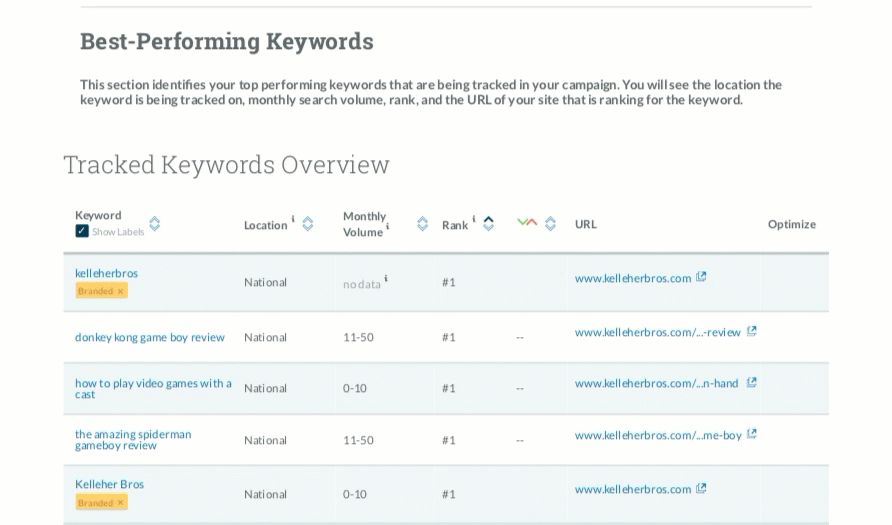Viewport: 892px width, 525px height.
Task: Visit the www.kelleherbros.com/...me-boy URL
Action: click(658, 435)
